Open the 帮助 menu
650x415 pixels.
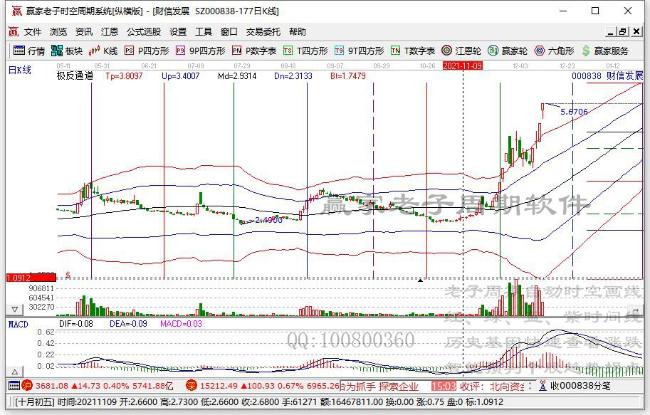(x=297, y=32)
